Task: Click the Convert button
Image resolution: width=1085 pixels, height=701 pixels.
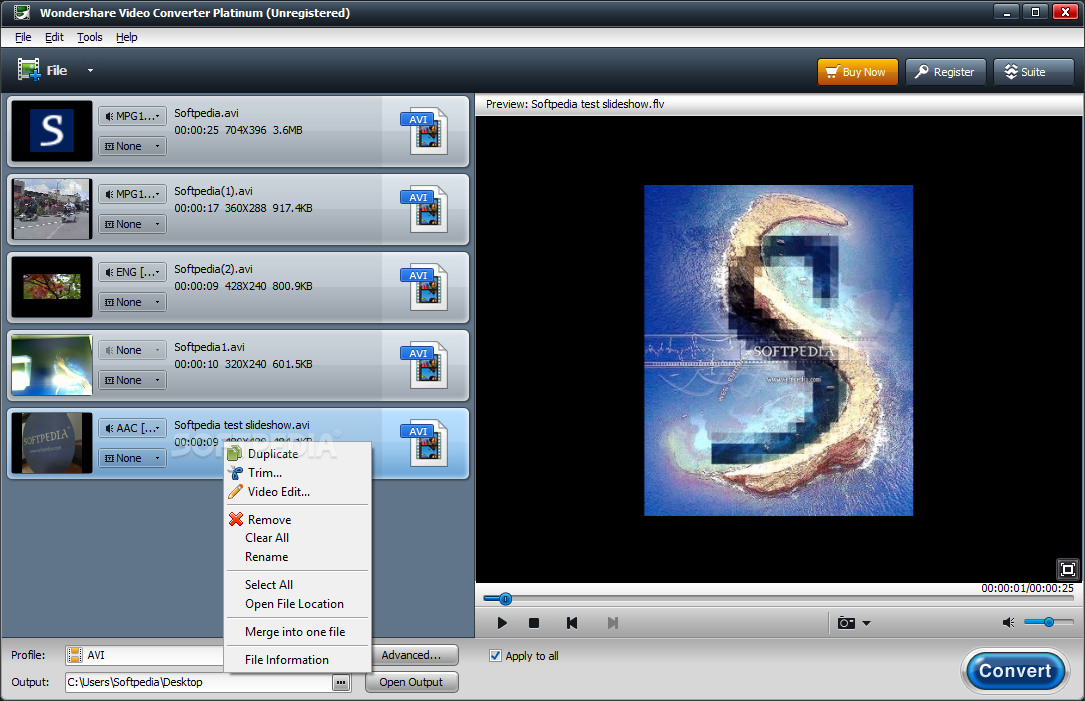Action: coord(1015,671)
